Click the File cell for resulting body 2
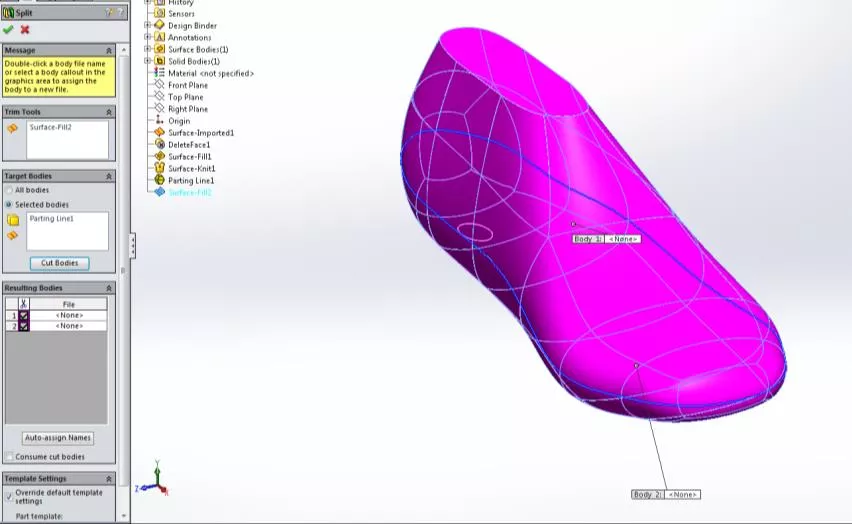 [x=69, y=326]
